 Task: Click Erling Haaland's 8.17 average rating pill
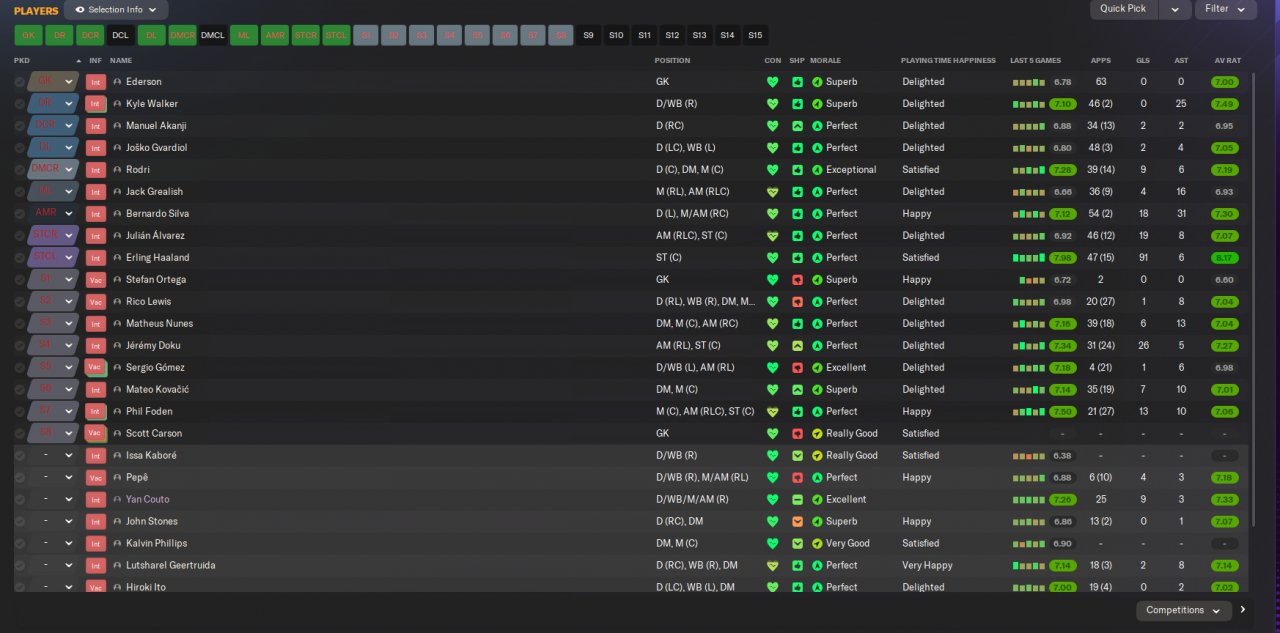coord(1224,258)
